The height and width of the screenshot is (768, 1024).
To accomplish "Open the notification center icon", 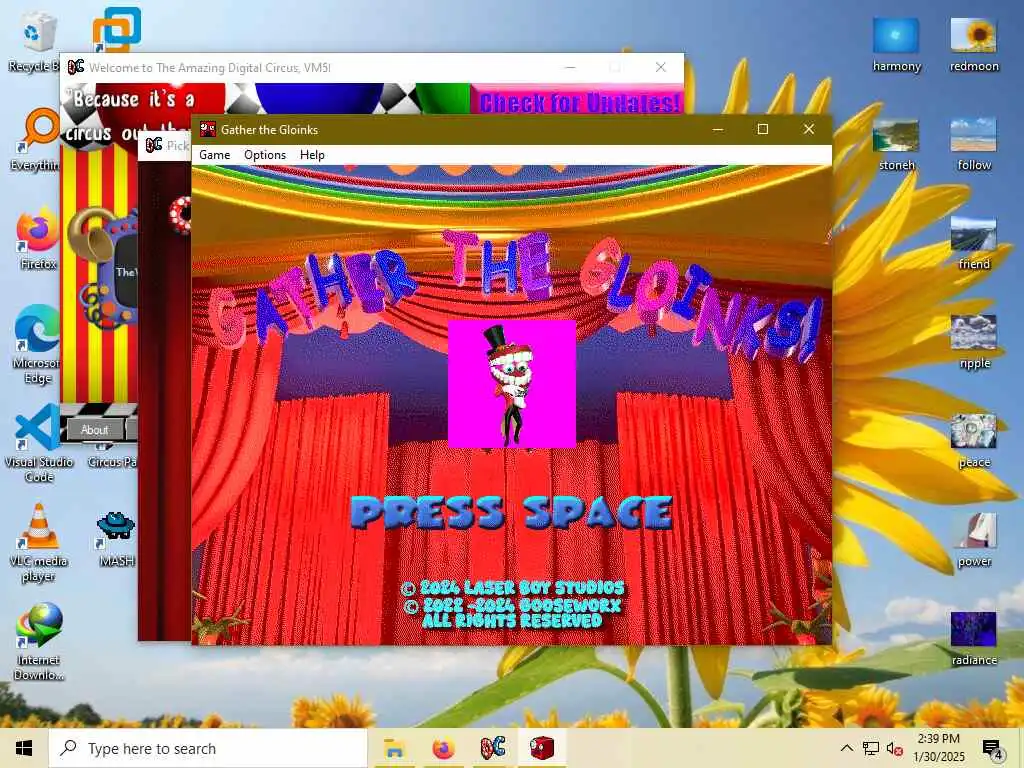I will [x=993, y=749].
